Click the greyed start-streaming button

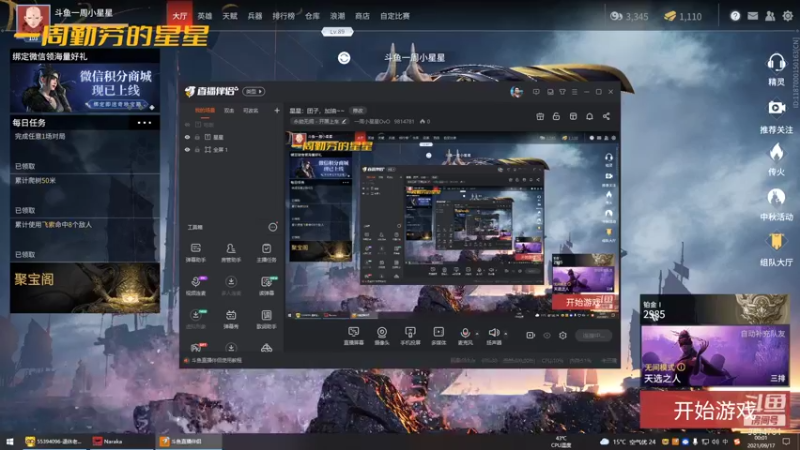click(x=594, y=335)
